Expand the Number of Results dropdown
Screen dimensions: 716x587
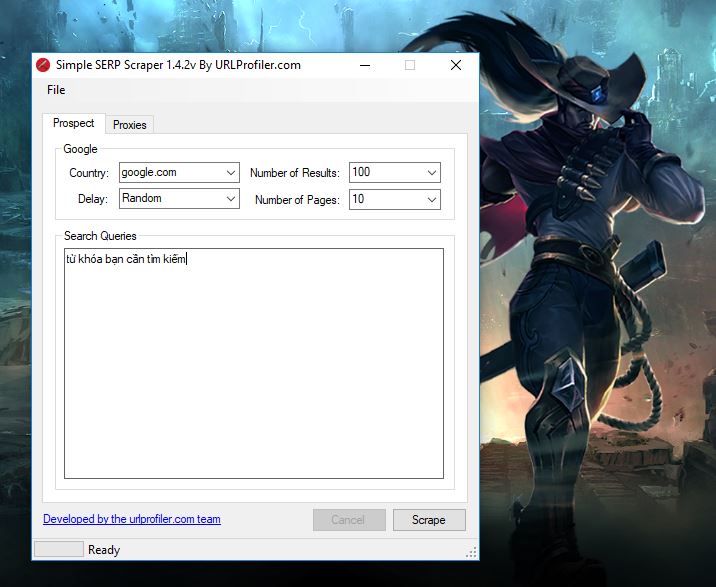point(395,172)
